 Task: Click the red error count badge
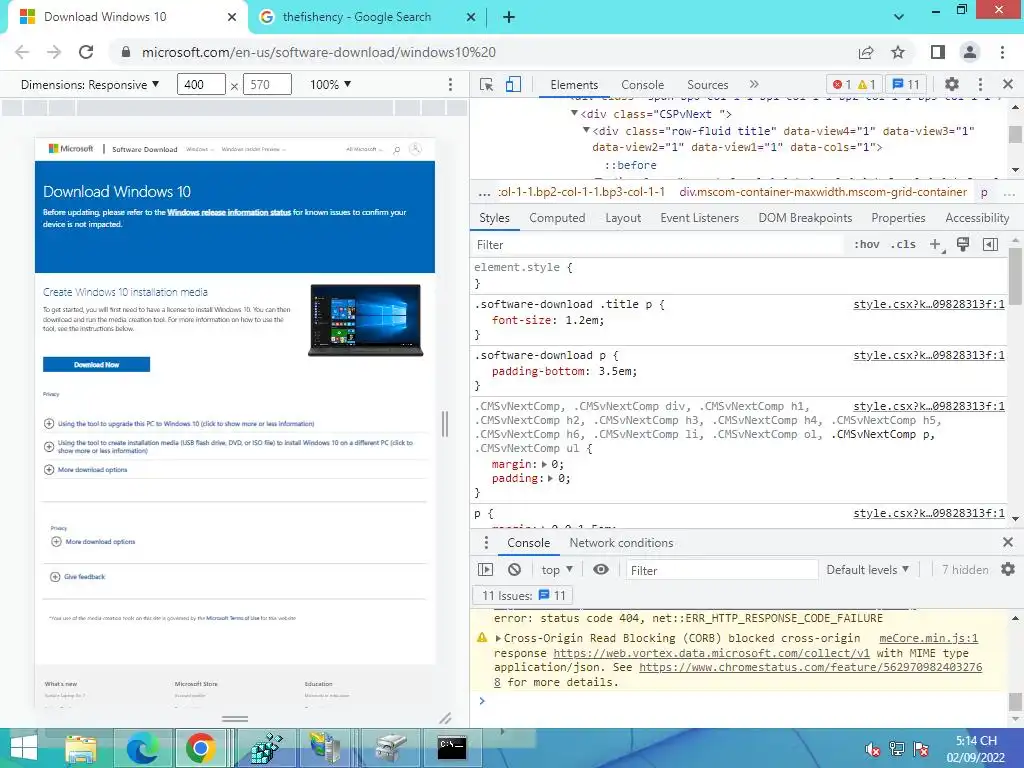[842, 84]
